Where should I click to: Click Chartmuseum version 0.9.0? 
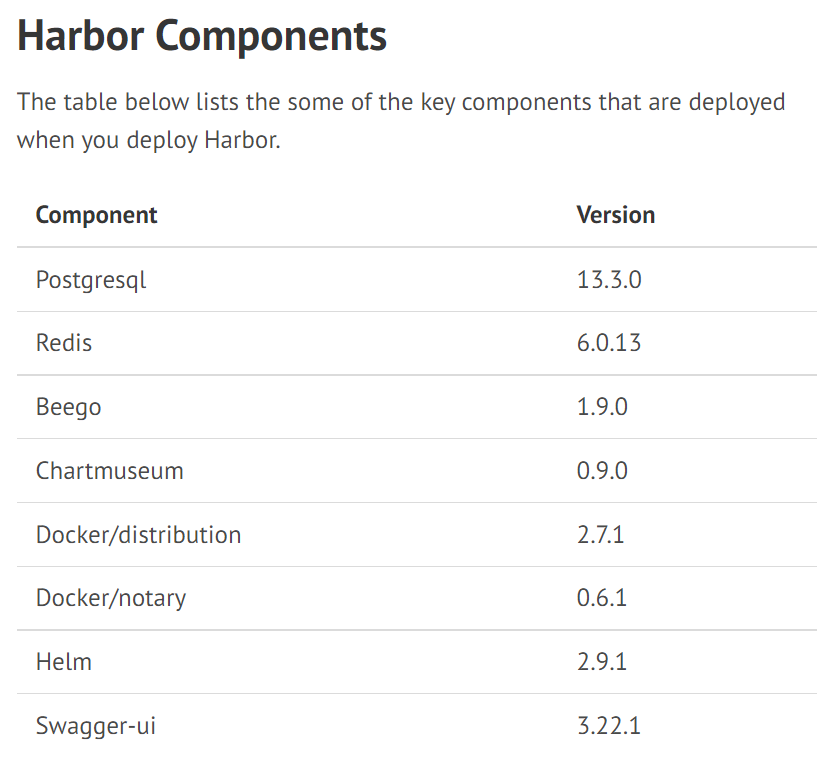click(x=602, y=471)
